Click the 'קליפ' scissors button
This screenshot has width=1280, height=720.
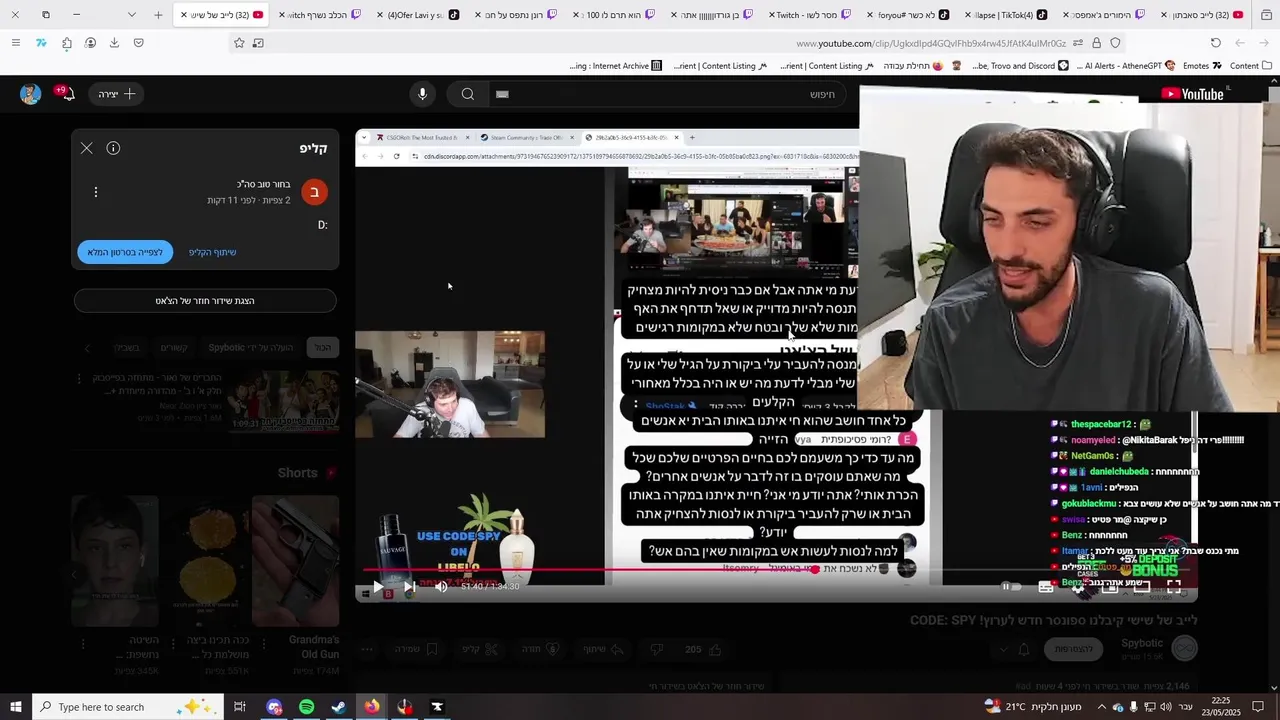pos(479,649)
